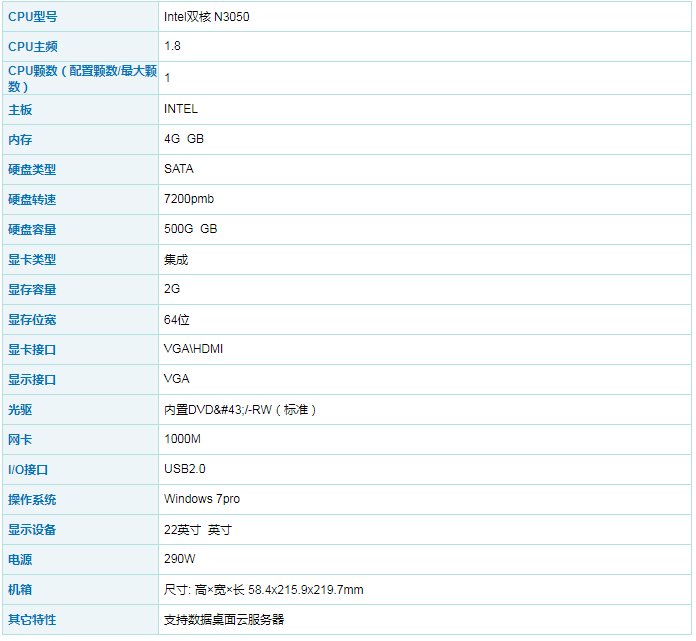The height and width of the screenshot is (641, 696).
Task: Select the '290W' power value
Action: [x=179, y=559]
